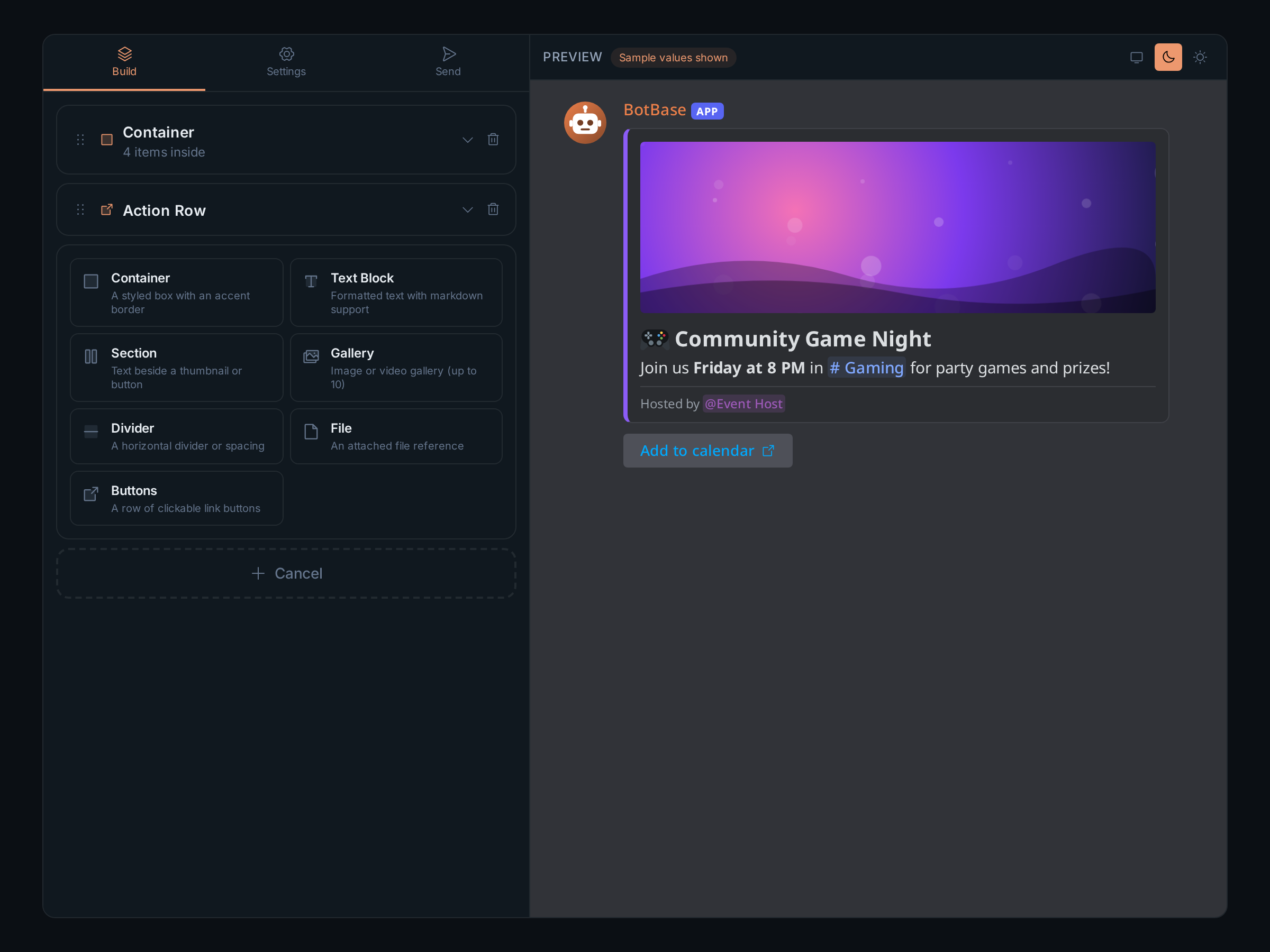Click the game controller emoji in title
1270x952 pixels.
click(655, 339)
